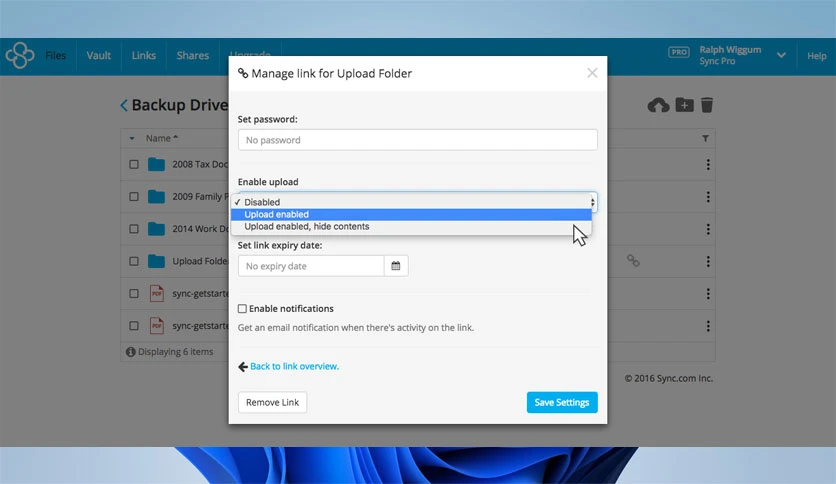Screen dimensions: 836x484
Task: Click the 2009 Family folder icon
Action: pyautogui.click(x=156, y=197)
